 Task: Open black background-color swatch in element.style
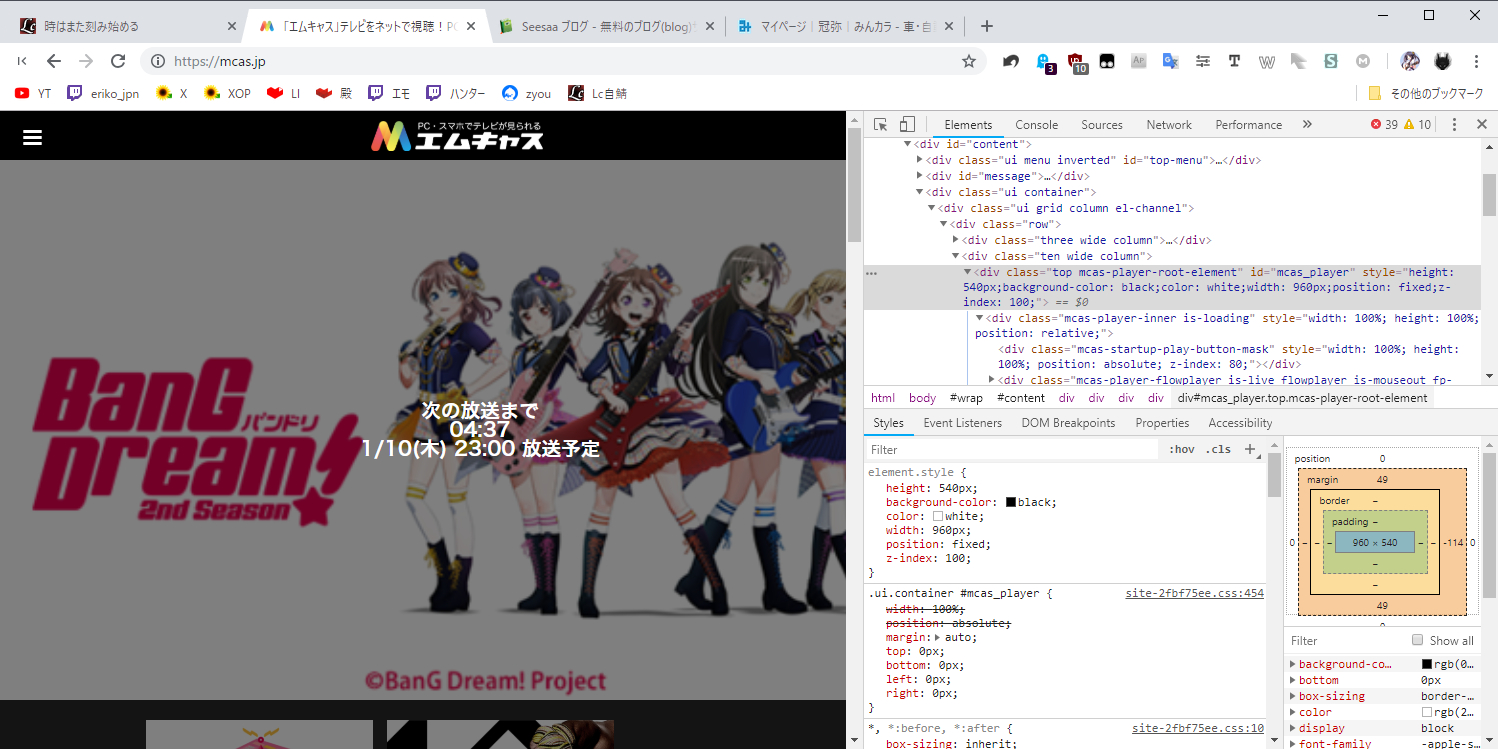click(1011, 502)
